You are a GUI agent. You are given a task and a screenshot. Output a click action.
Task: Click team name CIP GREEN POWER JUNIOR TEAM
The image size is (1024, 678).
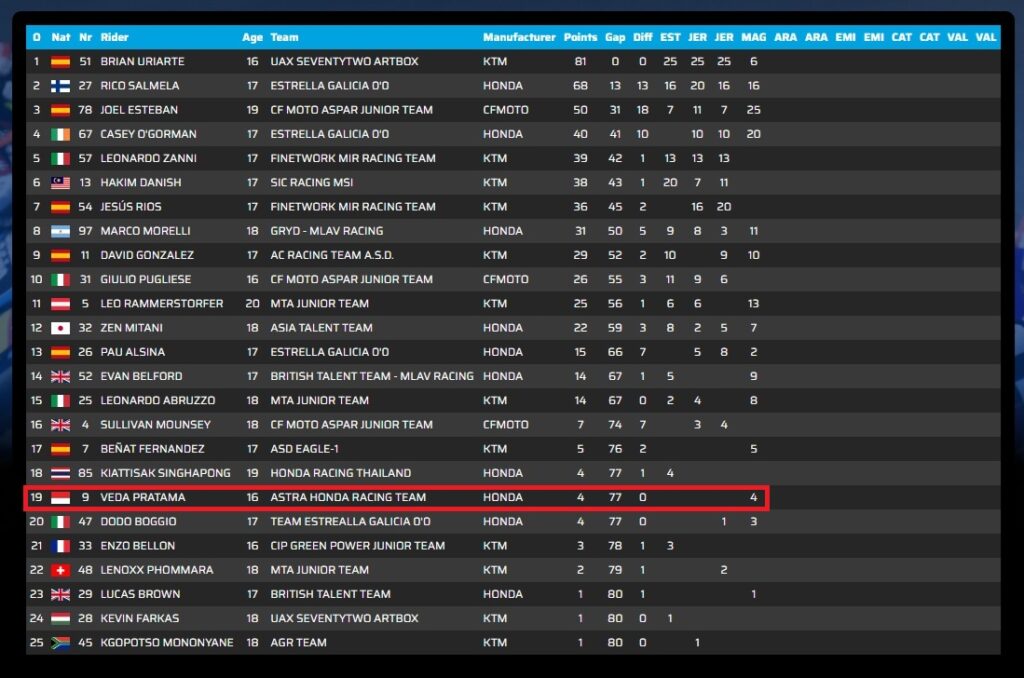pyautogui.click(x=357, y=545)
